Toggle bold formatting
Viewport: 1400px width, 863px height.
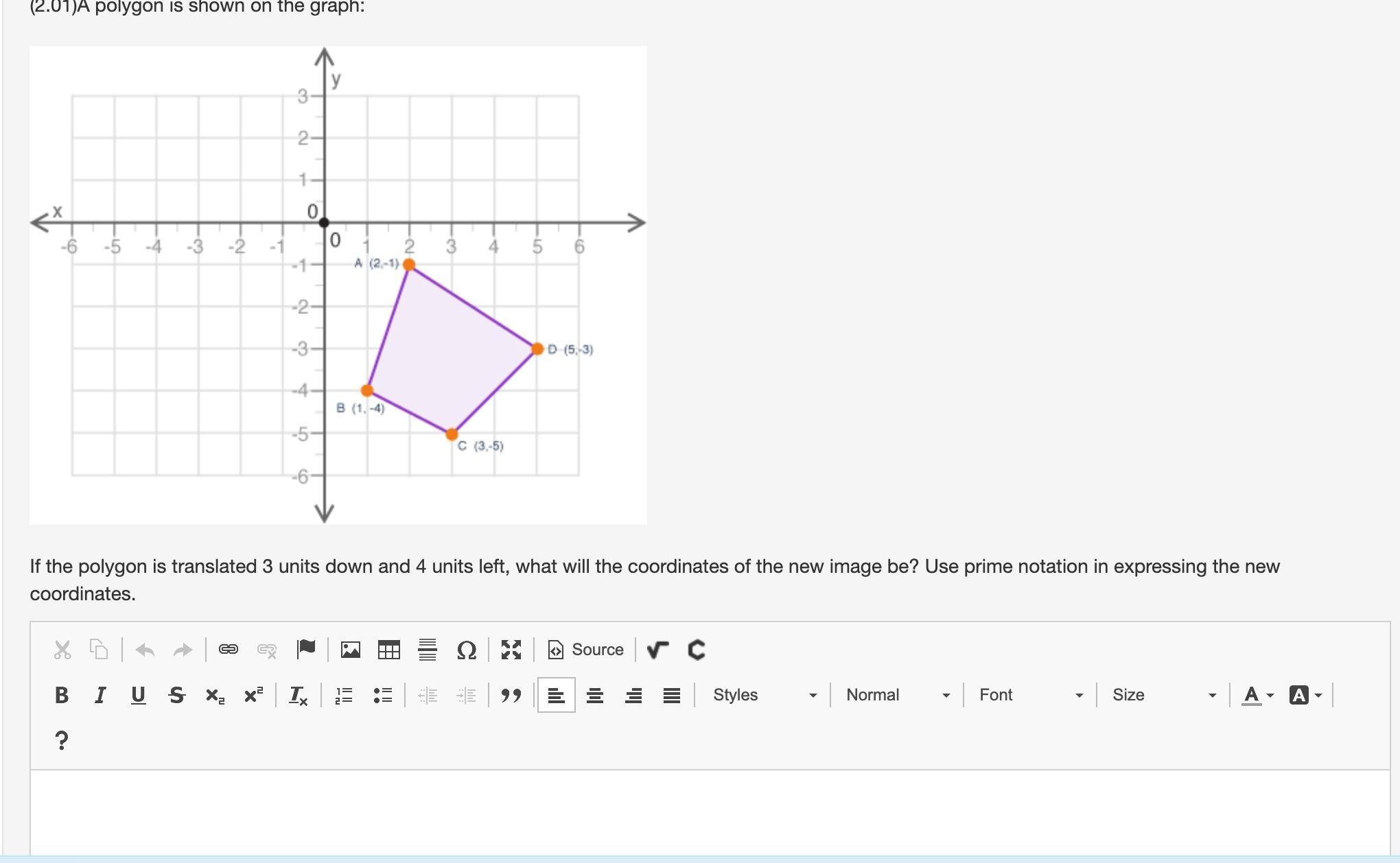pyautogui.click(x=61, y=695)
